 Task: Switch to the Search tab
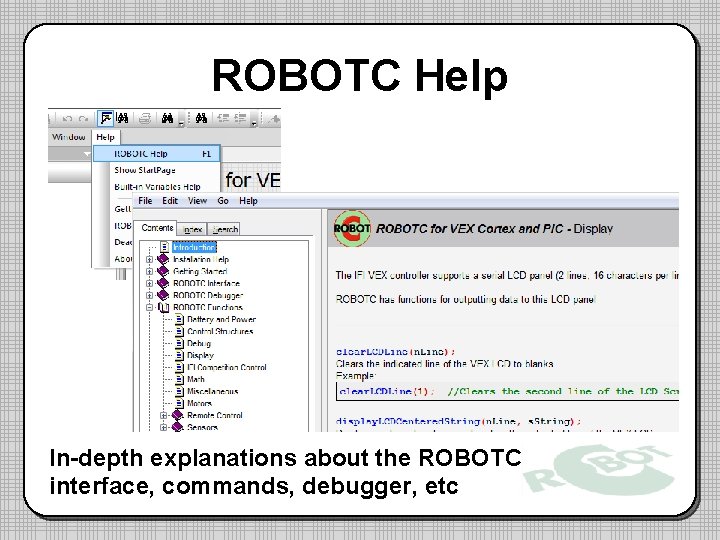click(225, 229)
